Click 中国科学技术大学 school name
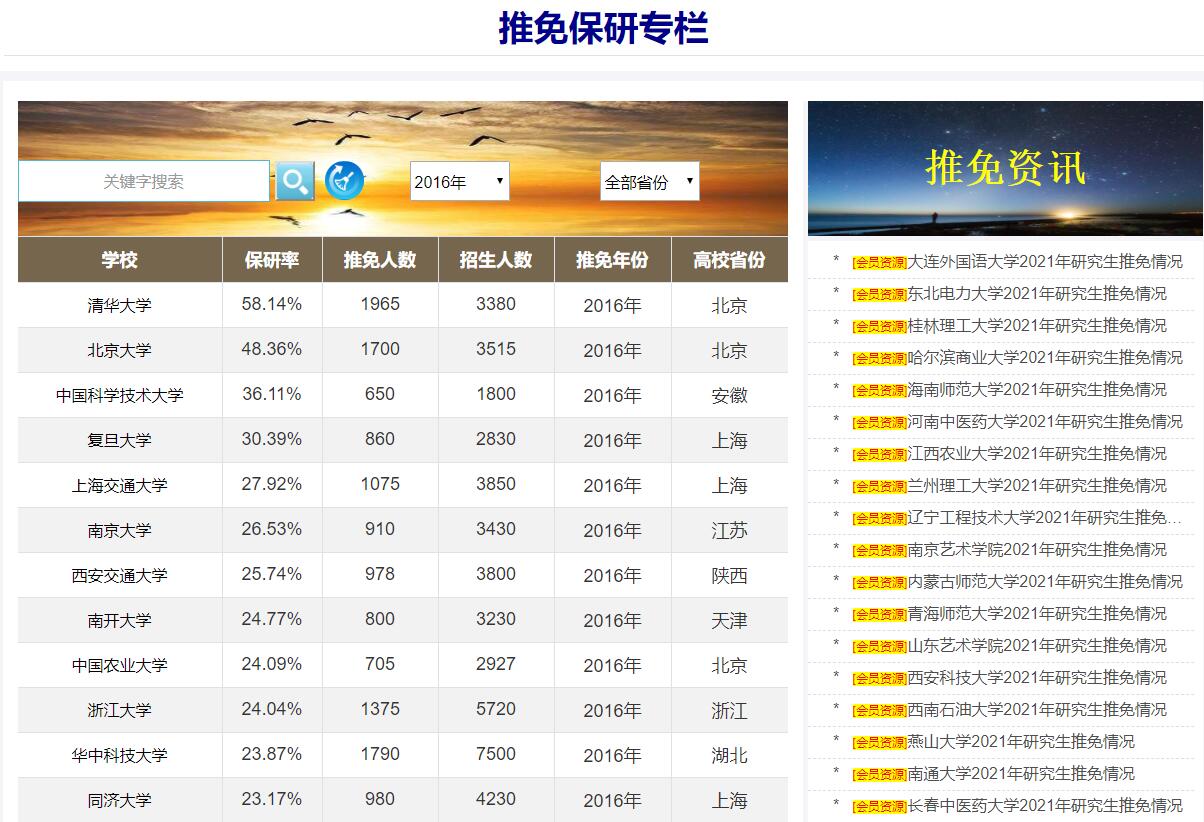Viewport: 1204px width, 822px height. click(x=119, y=396)
